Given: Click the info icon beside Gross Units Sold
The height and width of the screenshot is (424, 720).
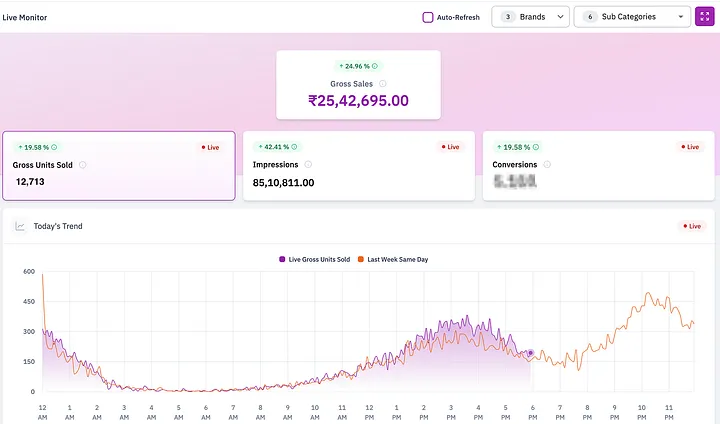Looking at the screenshot, I should click(82, 165).
